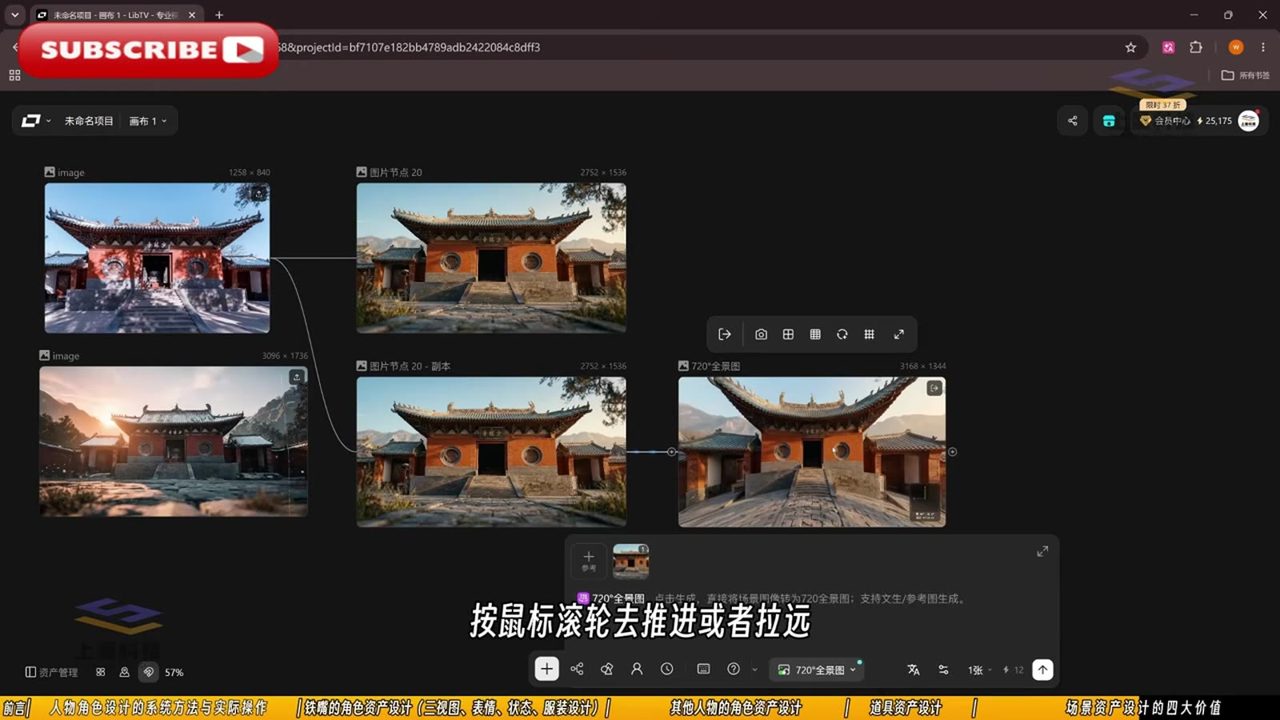
Task: Open the tab search dropdown in browser
Action: click(14, 15)
